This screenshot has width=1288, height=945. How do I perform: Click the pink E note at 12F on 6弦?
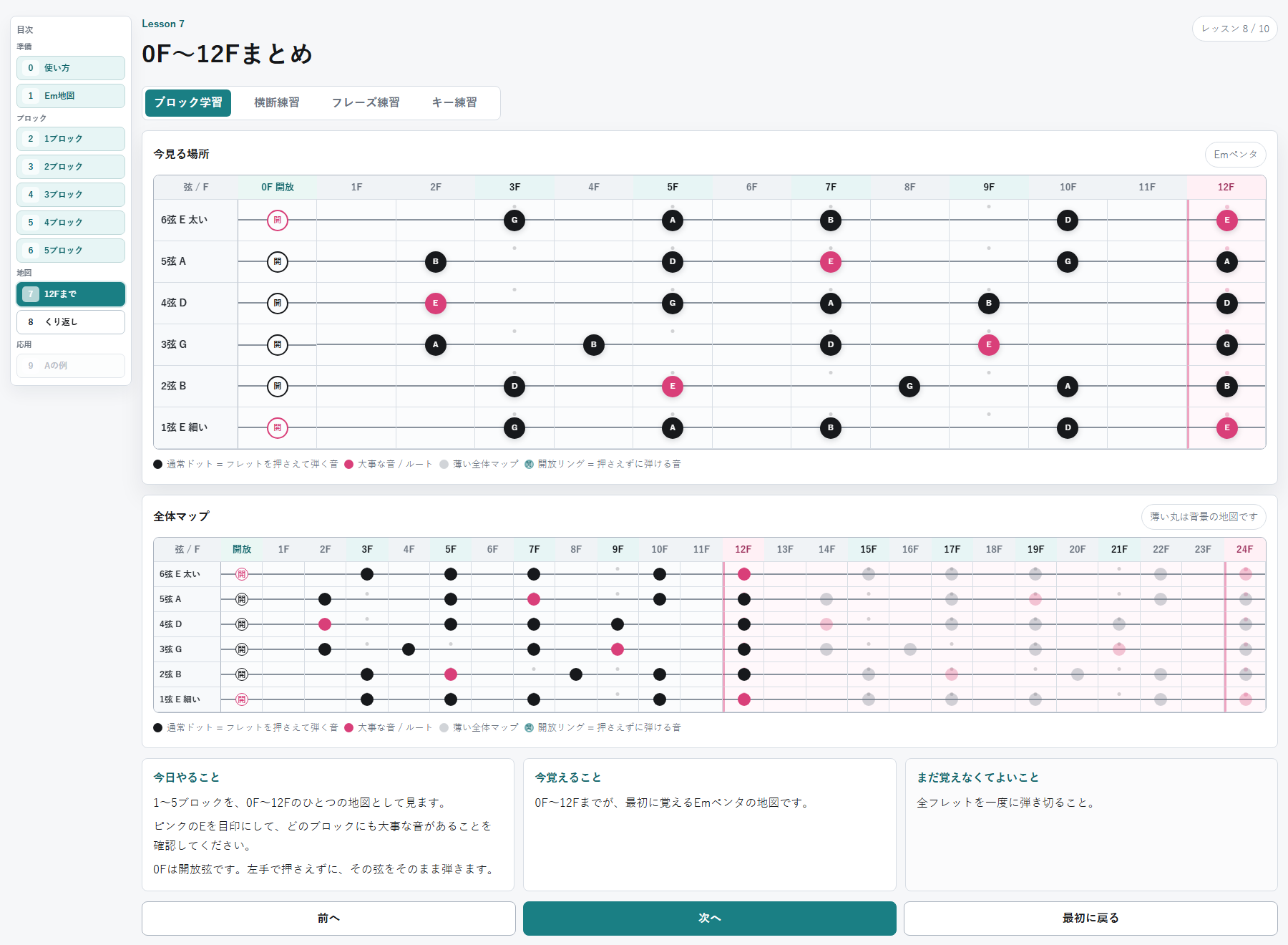coord(1227,220)
